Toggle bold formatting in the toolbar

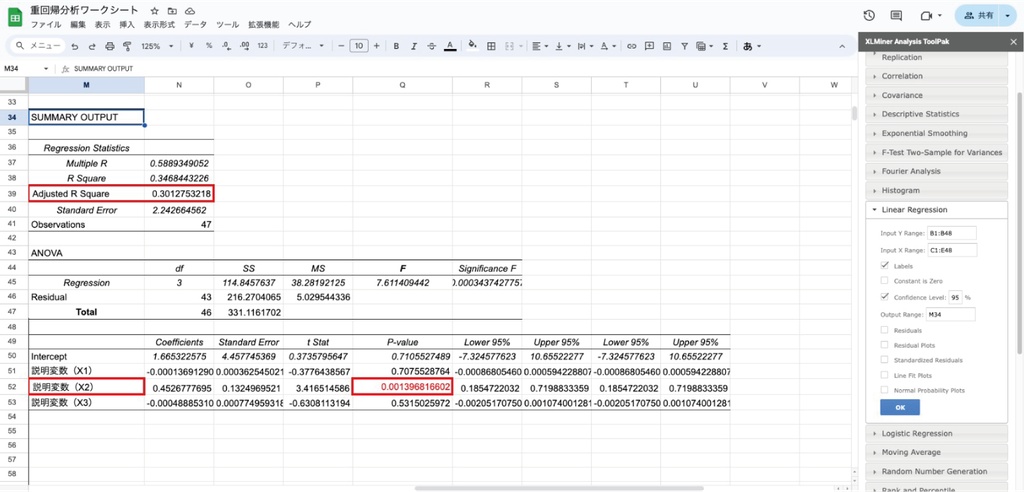(x=396, y=46)
